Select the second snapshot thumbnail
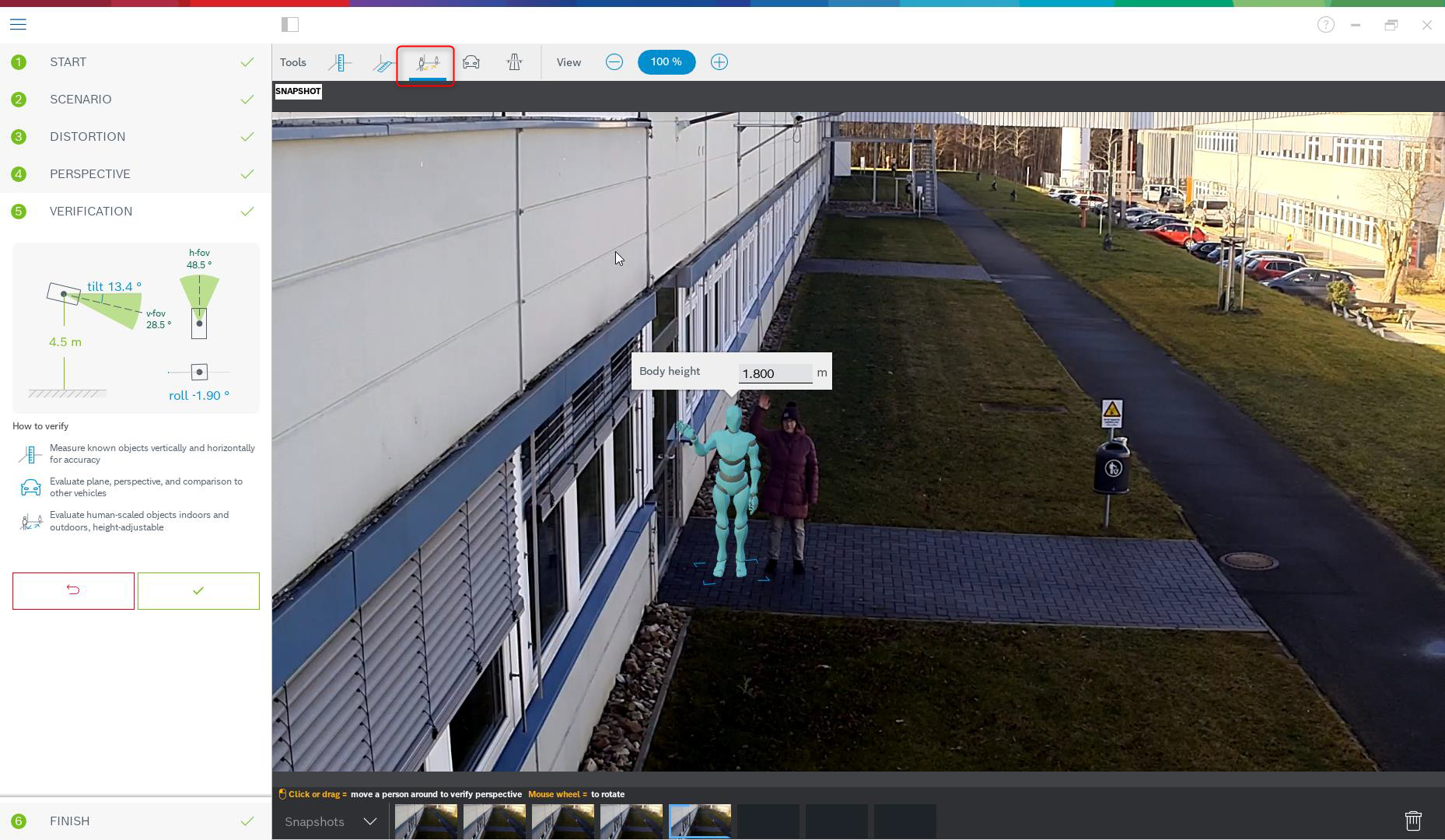 [x=495, y=821]
